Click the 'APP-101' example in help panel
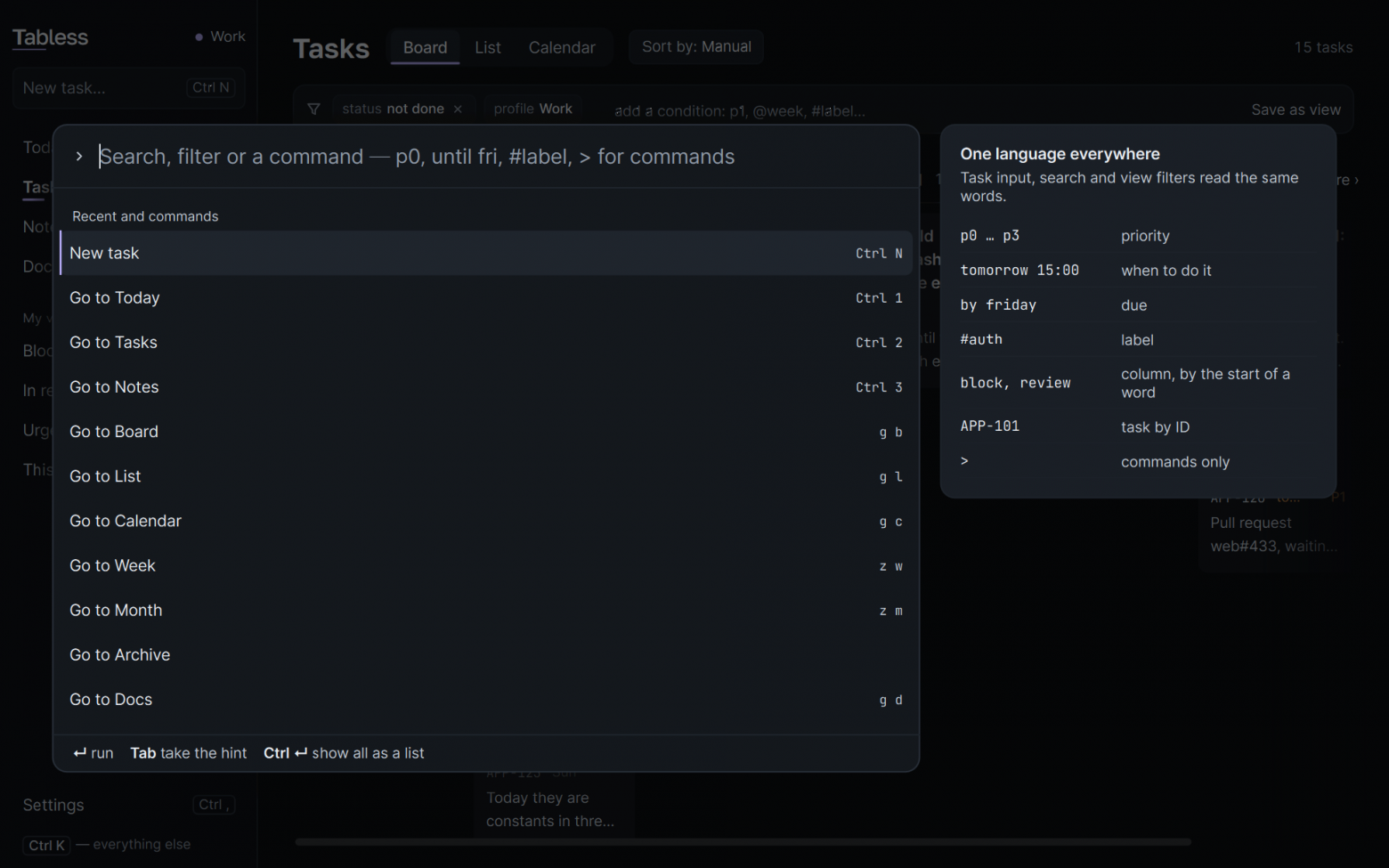Viewport: 1389px width, 868px height. click(x=989, y=426)
